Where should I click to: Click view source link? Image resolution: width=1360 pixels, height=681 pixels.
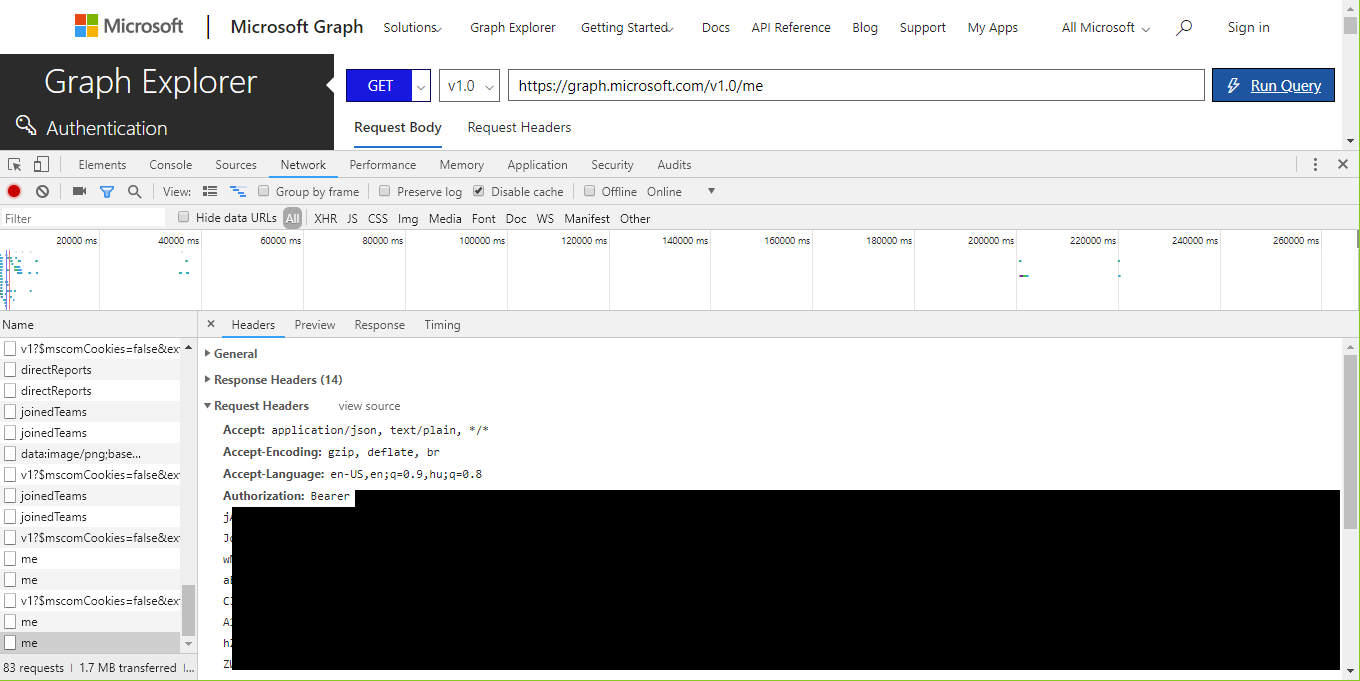[x=369, y=406]
